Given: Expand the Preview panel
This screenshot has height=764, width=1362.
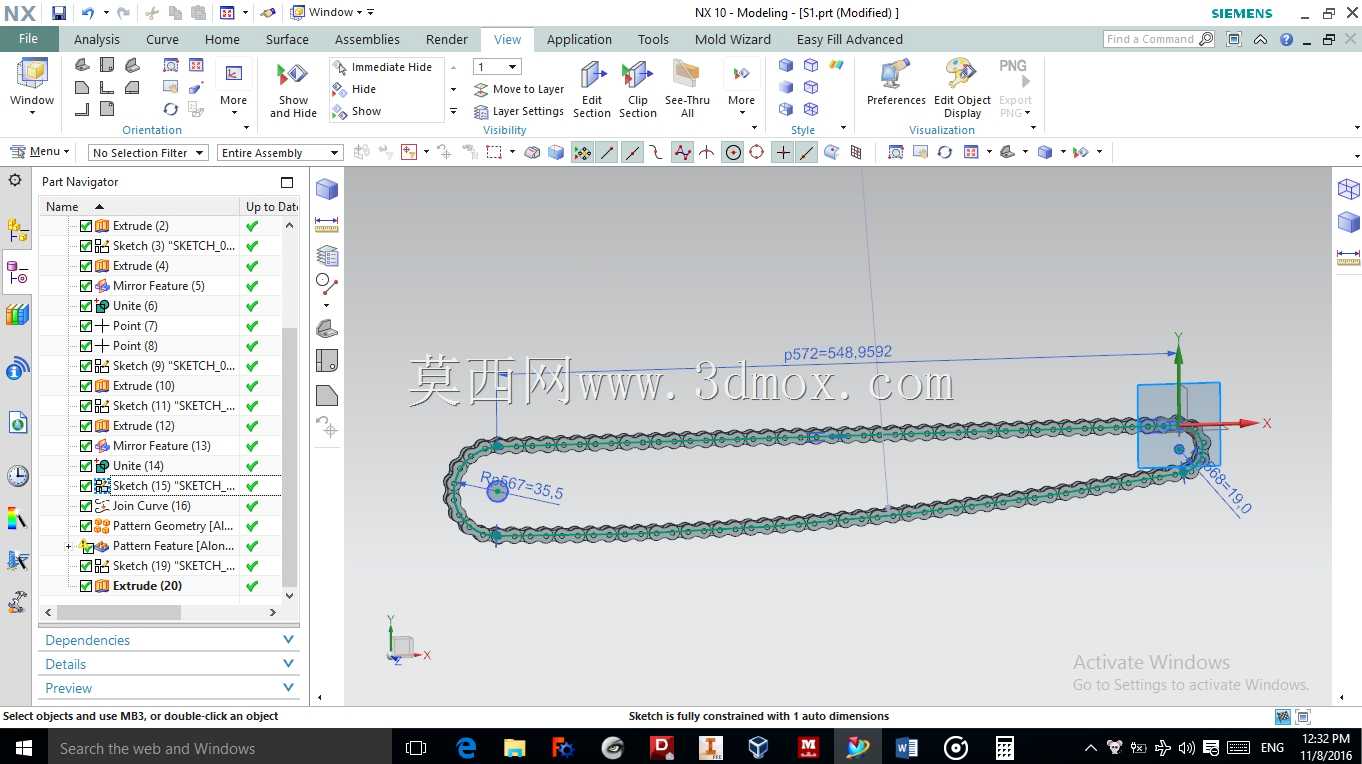Looking at the screenshot, I should click(x=168, y=688).
